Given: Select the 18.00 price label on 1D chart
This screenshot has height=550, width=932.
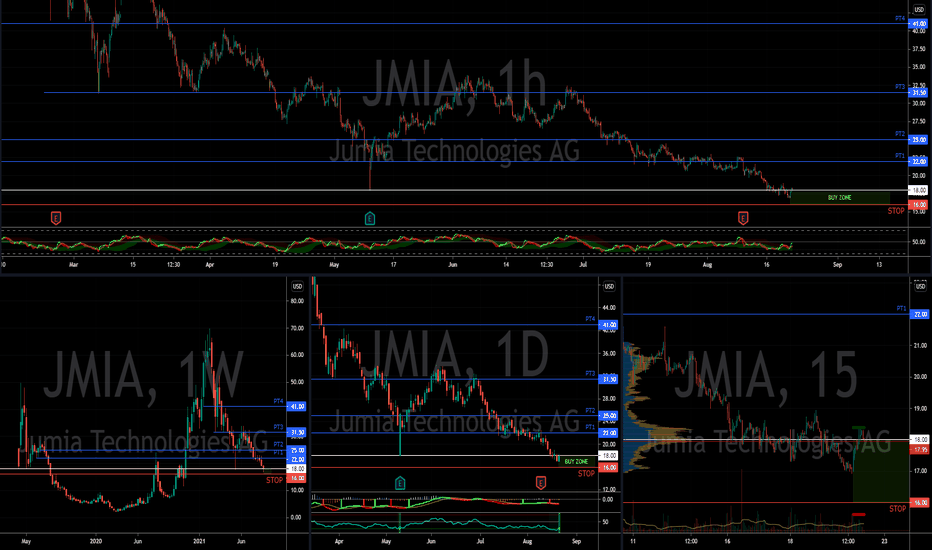Looking at the screenshot, I should point(609,456).
